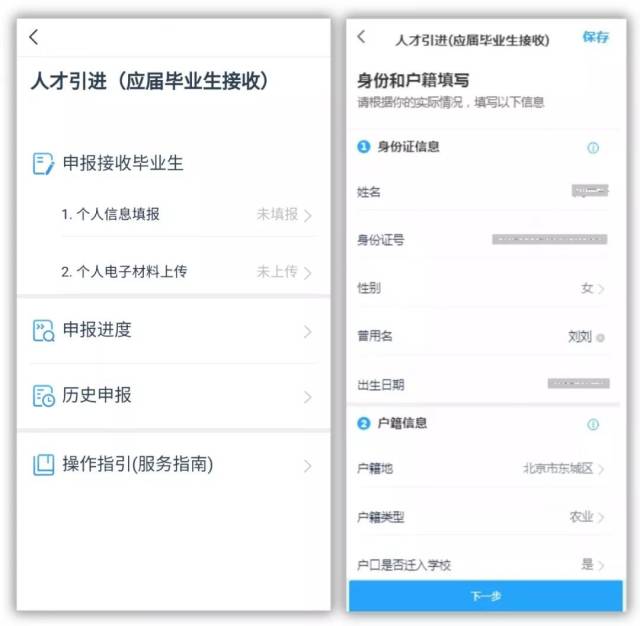Screen dimensions: 640x626
Task: Click the 申报进度 search progress icon
Action: (x=43, y=330)
